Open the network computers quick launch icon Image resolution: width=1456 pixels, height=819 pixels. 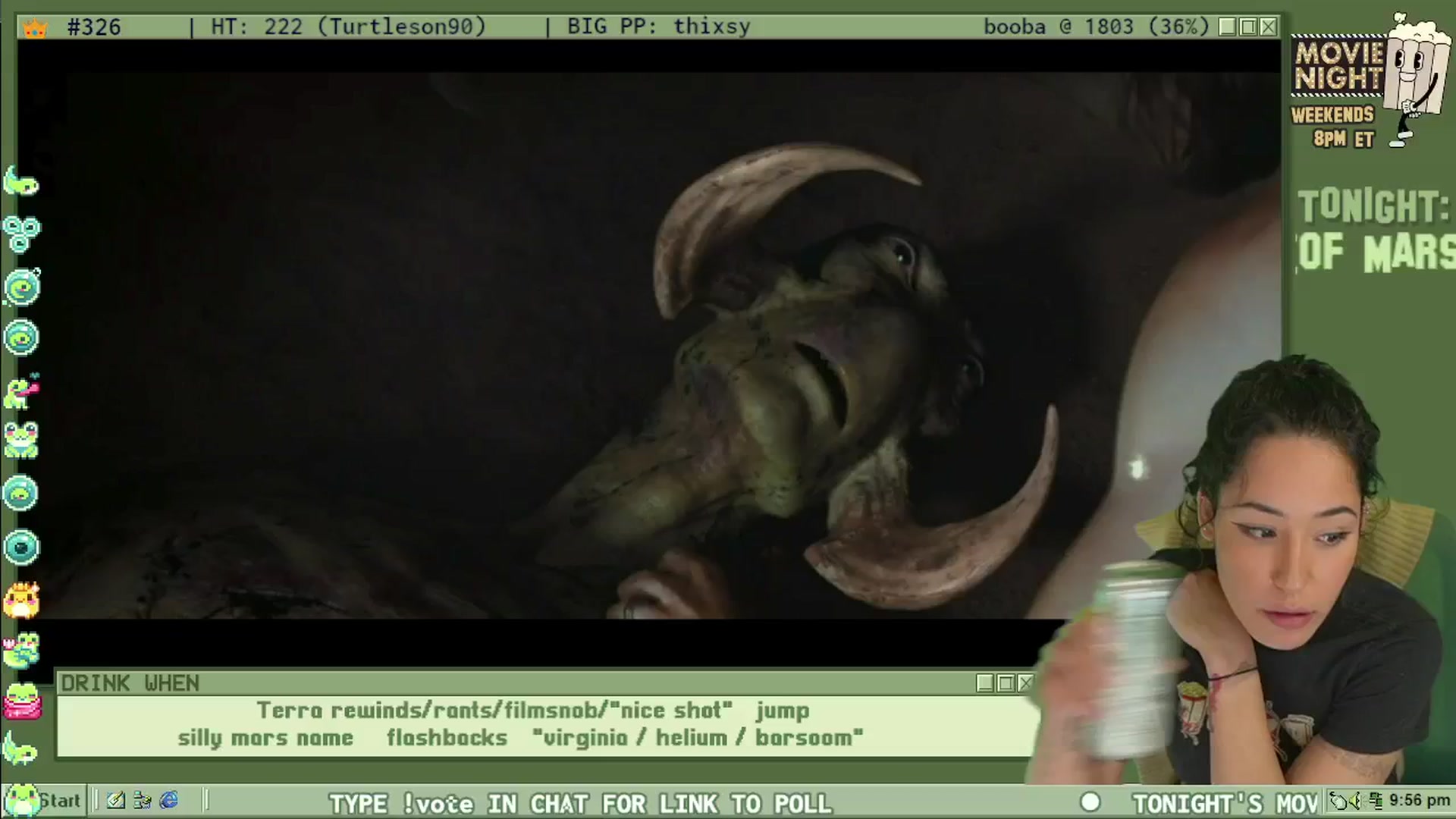142,800
